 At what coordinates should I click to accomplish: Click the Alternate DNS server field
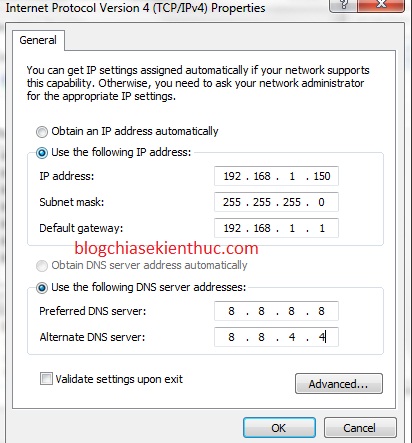pos(276,337)
